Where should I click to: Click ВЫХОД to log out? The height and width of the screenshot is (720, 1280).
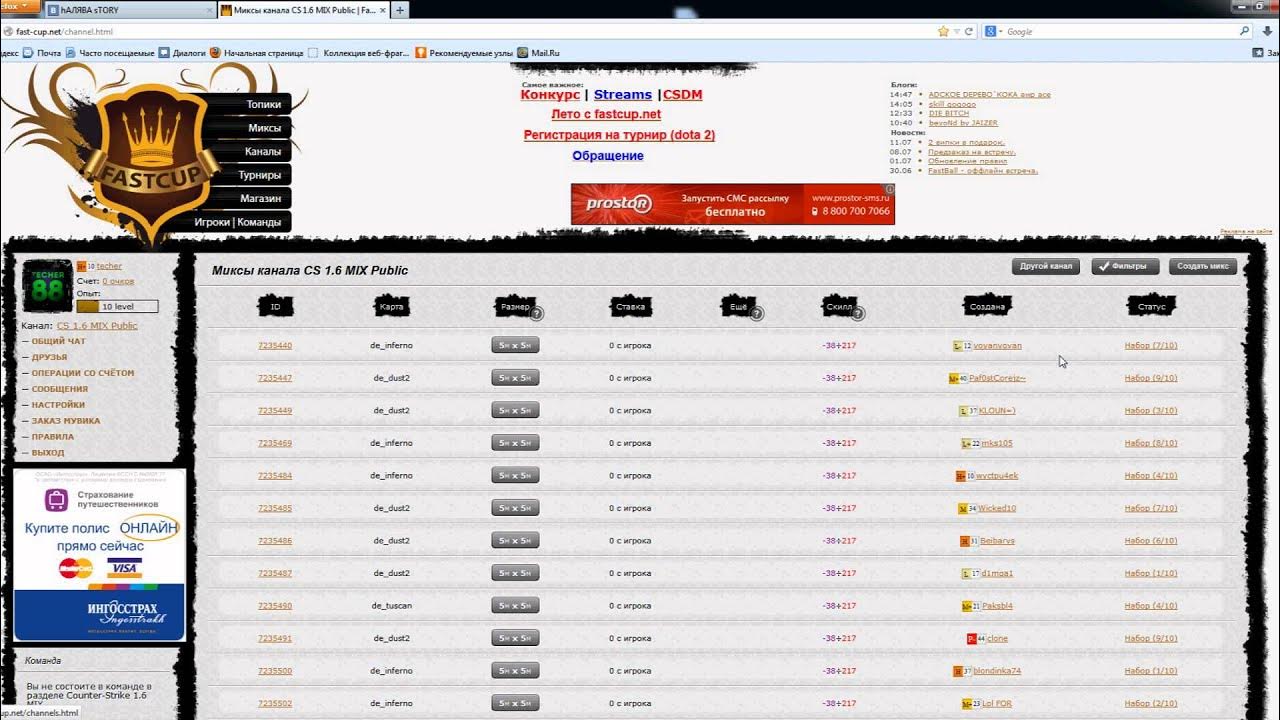click(47, 453)
